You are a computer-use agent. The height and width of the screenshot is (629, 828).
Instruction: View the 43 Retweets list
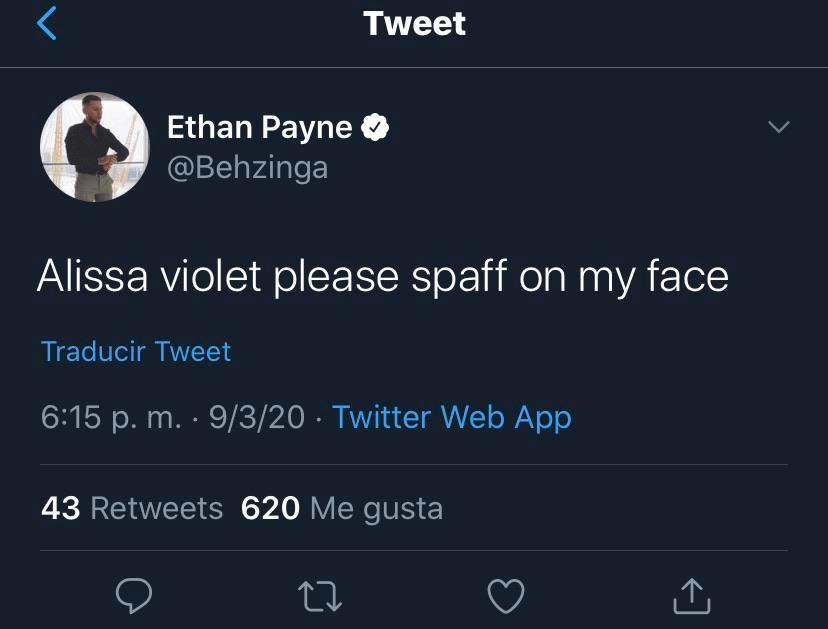(132, 508)
